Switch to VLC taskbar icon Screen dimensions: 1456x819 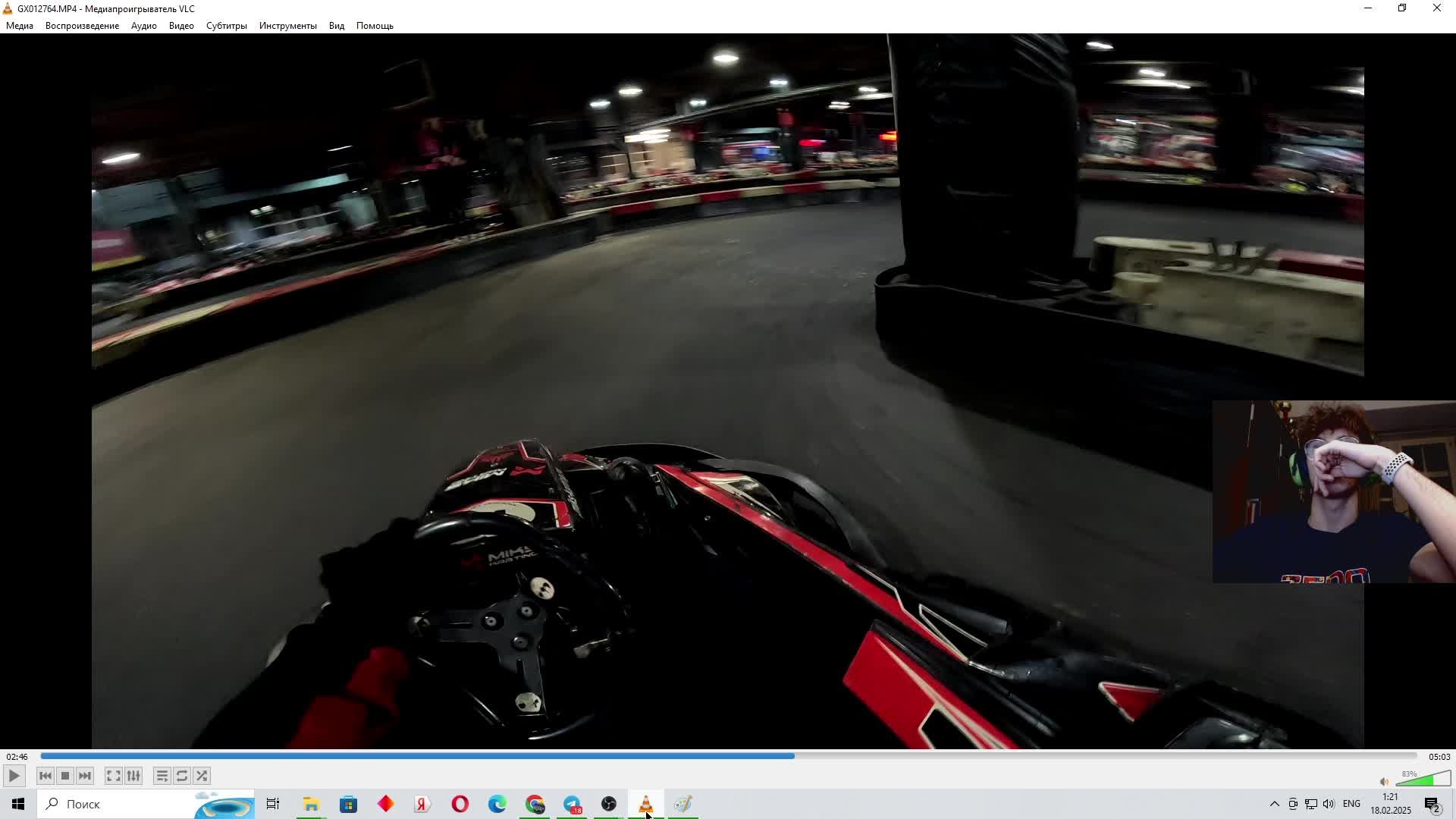click(x=646, y=804)
